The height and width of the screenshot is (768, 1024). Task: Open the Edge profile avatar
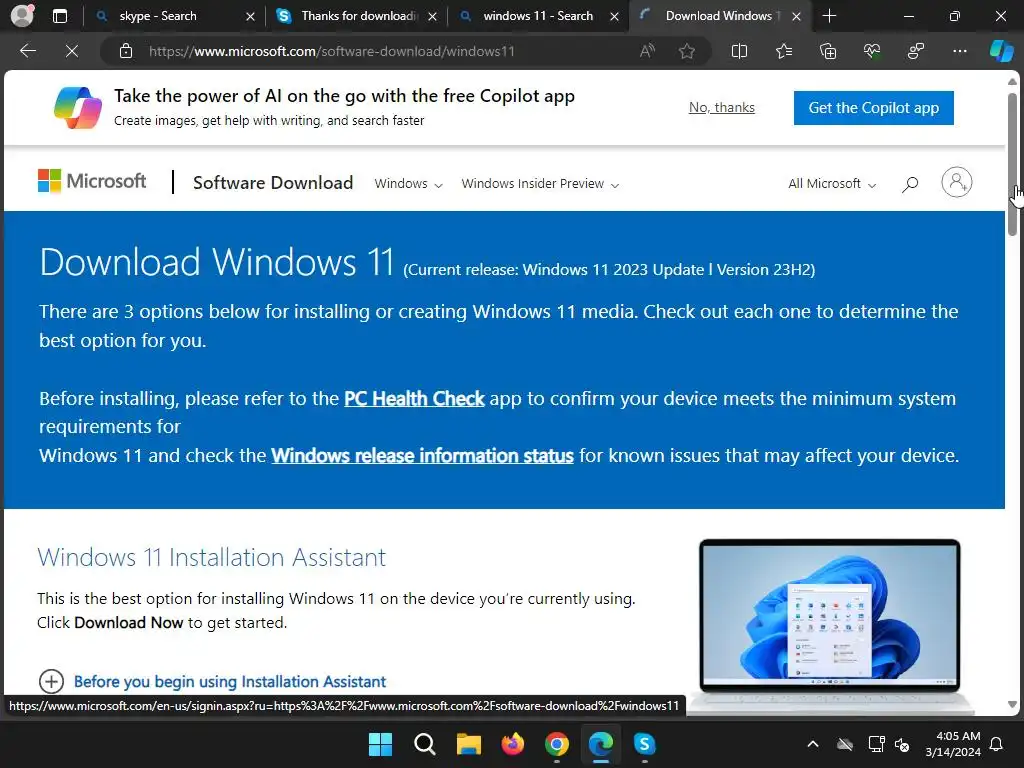click(x=22, y=16)
